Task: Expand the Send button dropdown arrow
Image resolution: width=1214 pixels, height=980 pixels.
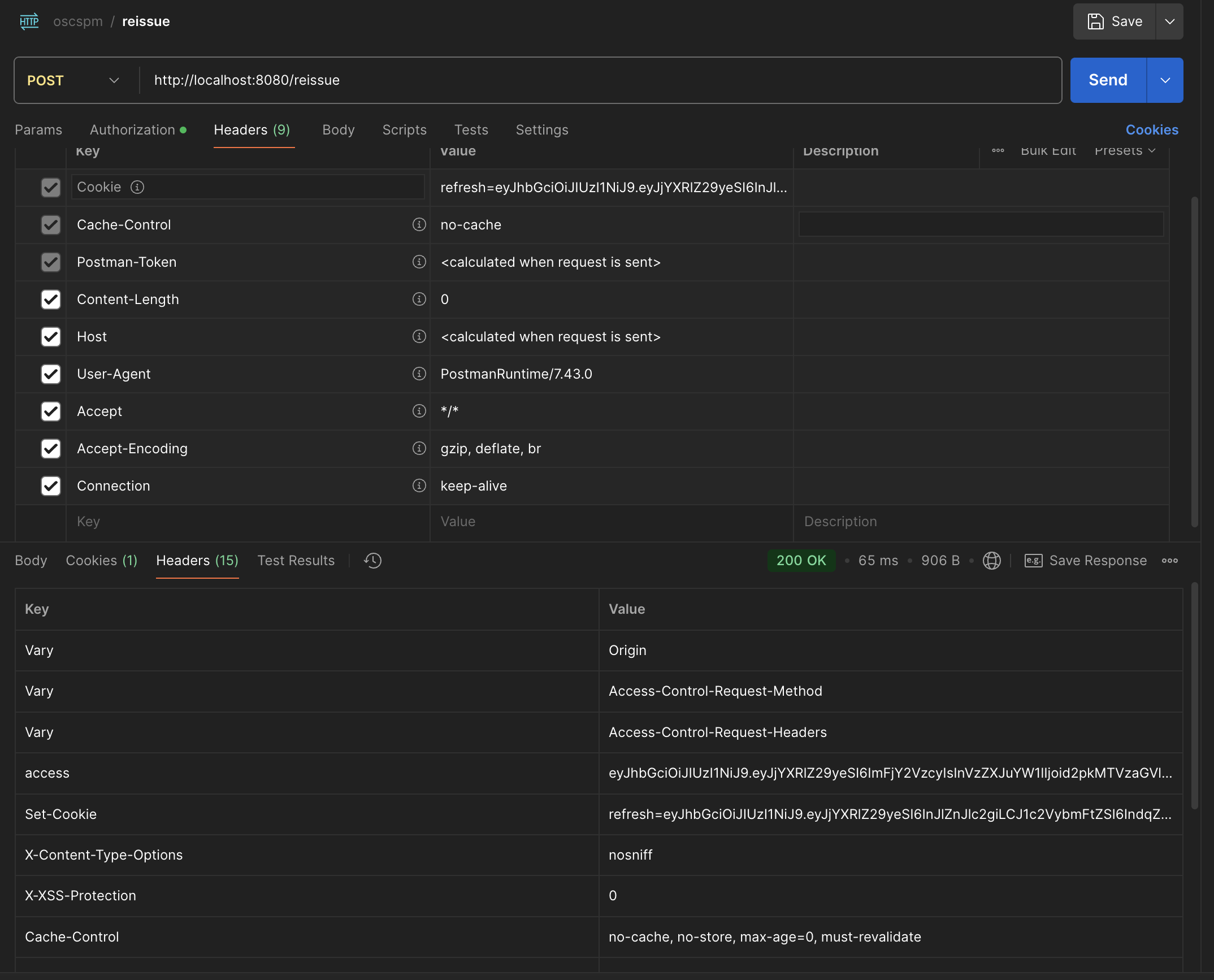Action: 1165,80
